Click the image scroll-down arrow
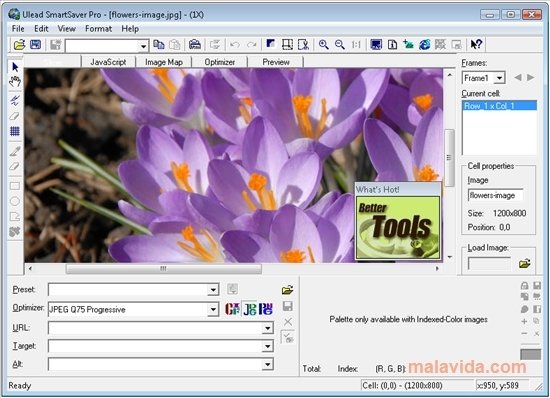 [450, 257]
